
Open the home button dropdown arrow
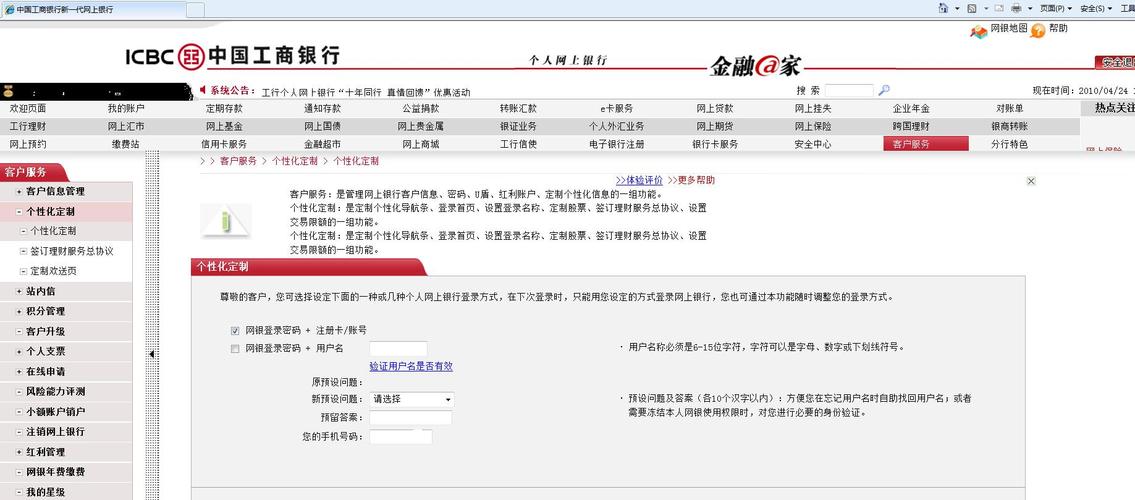click(956, 9)
